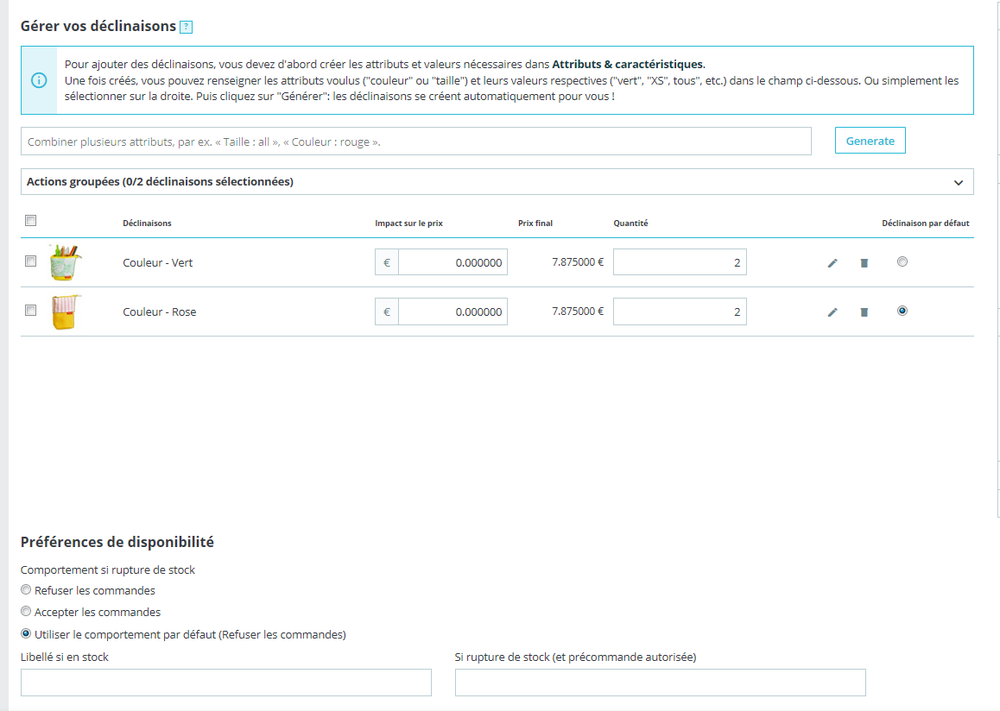Click the Comportement si rupture de stock label

(108, 570)
